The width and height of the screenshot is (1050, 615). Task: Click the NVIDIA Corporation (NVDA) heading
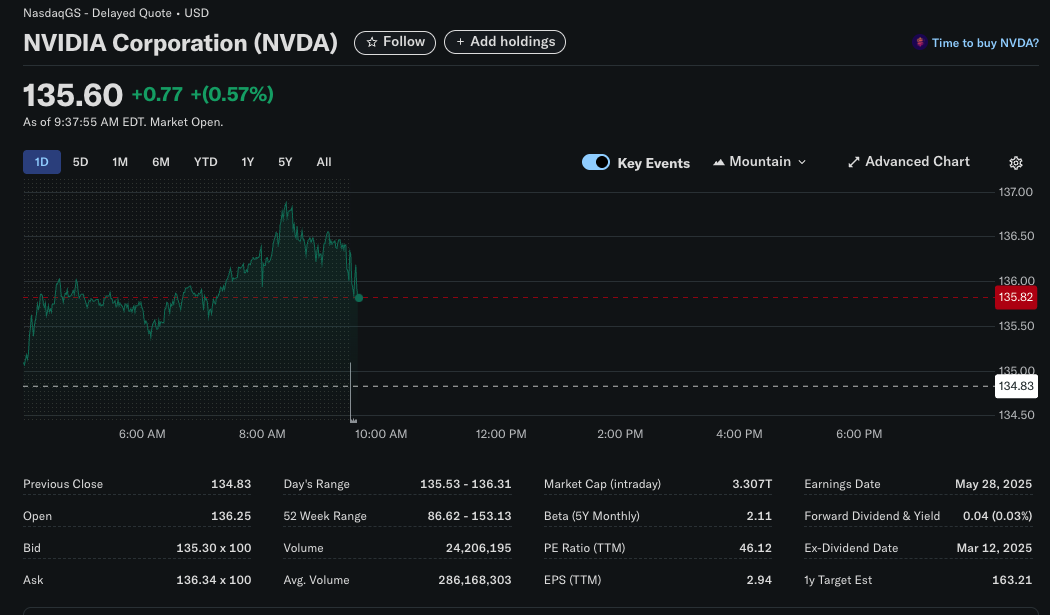[x=180, y=43]
